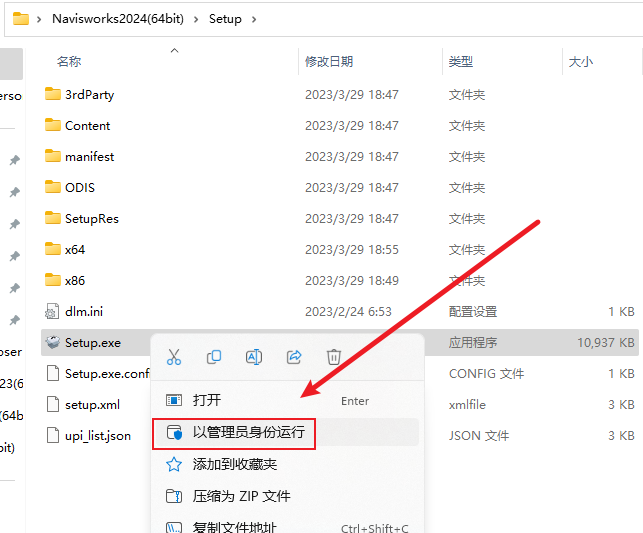Expand chevron after Setup breadcrumb
643x533 pixels.
tap(254, 19)
